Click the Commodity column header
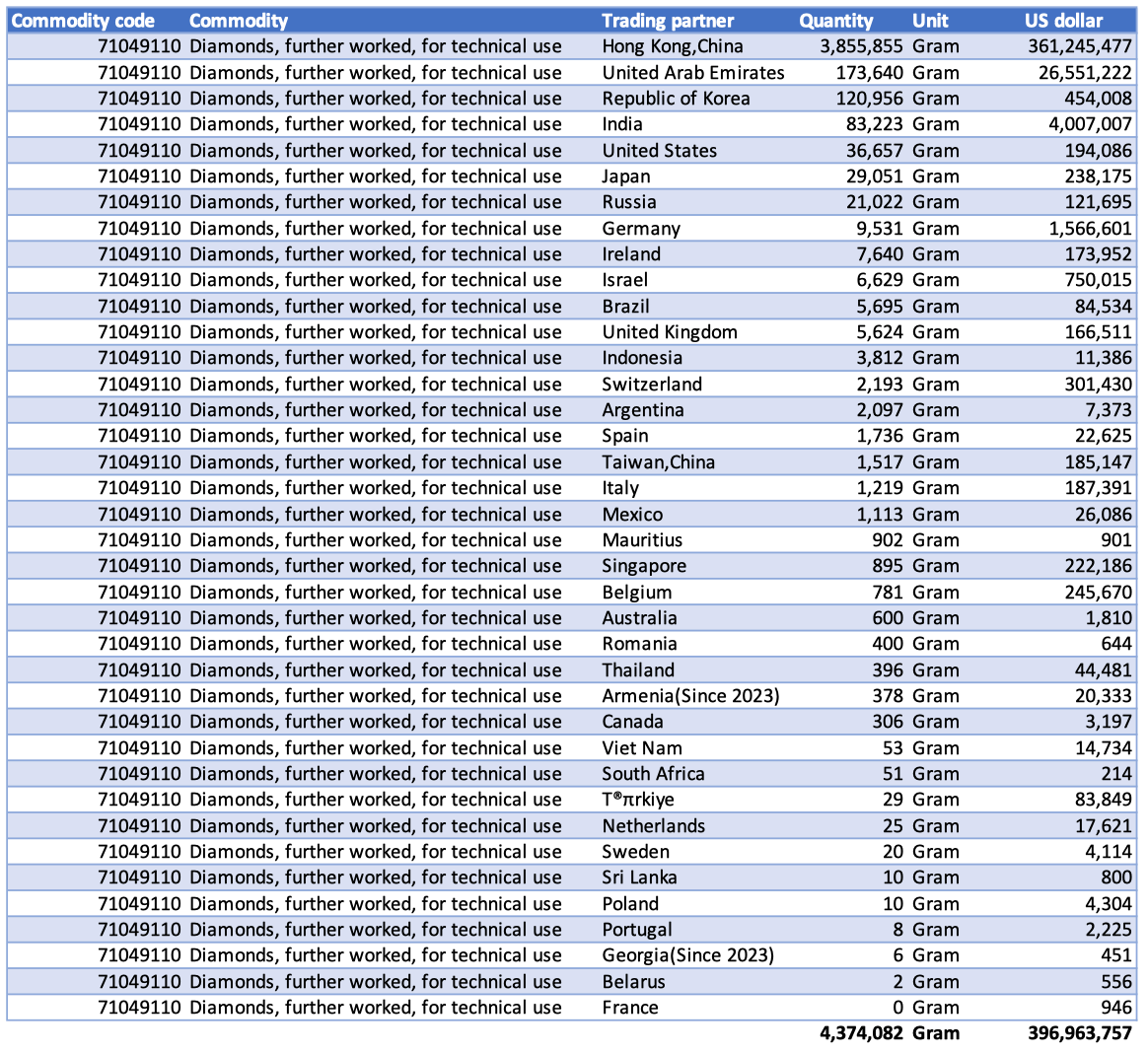1148x1053 pixels. point(239,21)
